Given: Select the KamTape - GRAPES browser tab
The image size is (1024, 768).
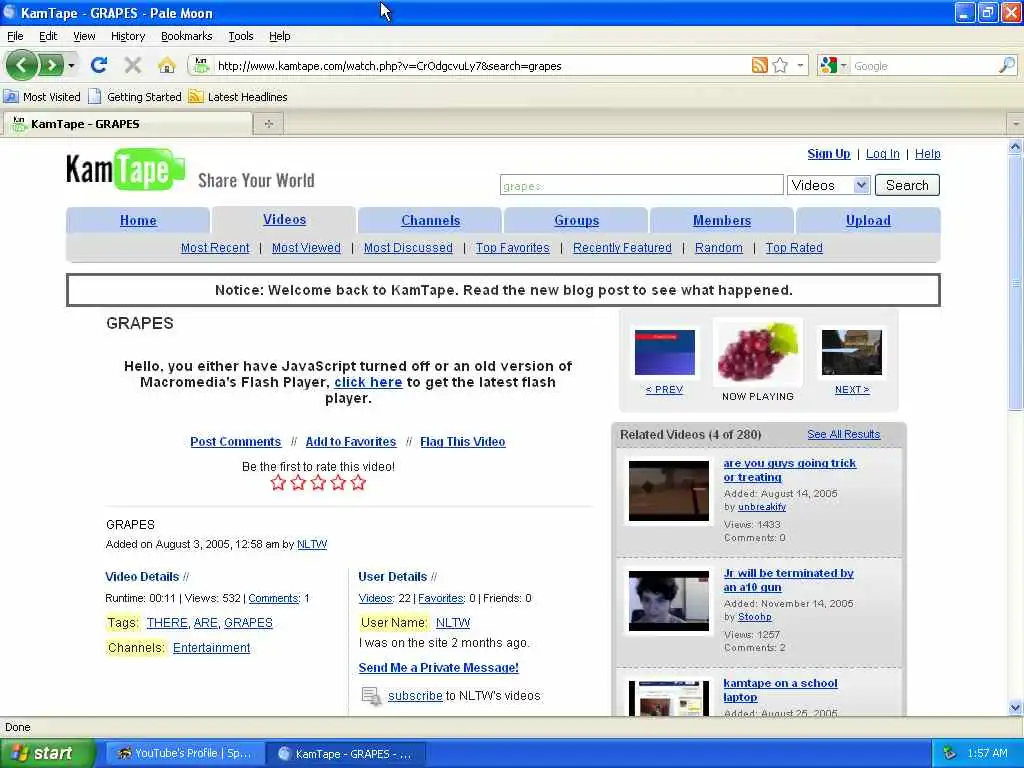Looking at the screenshot, I should coord(127,123).
